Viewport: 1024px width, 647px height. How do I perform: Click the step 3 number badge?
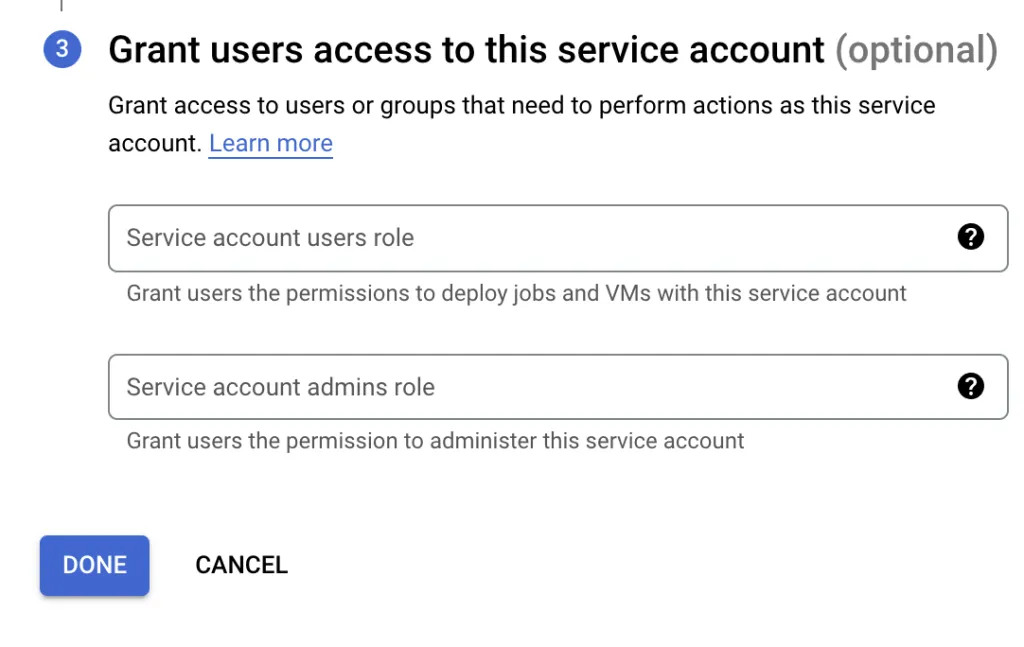click(62, 50)
